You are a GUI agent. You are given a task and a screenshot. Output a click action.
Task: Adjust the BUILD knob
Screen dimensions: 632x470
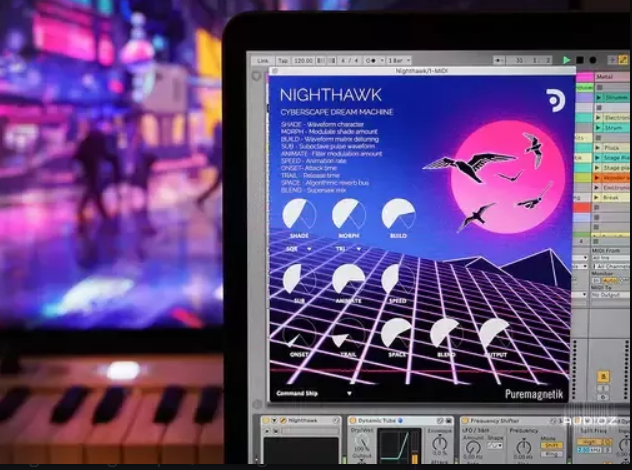click(398, 215)
